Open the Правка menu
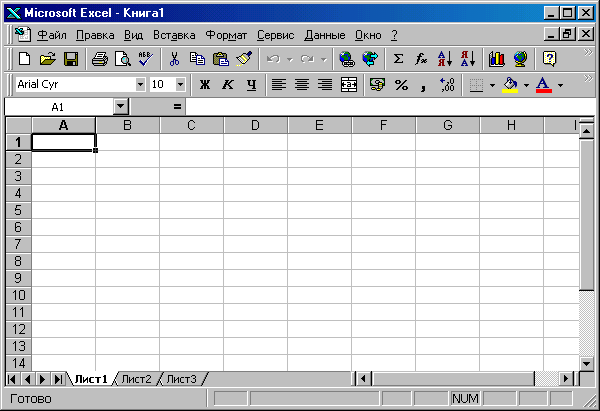 tap(95, 35)
